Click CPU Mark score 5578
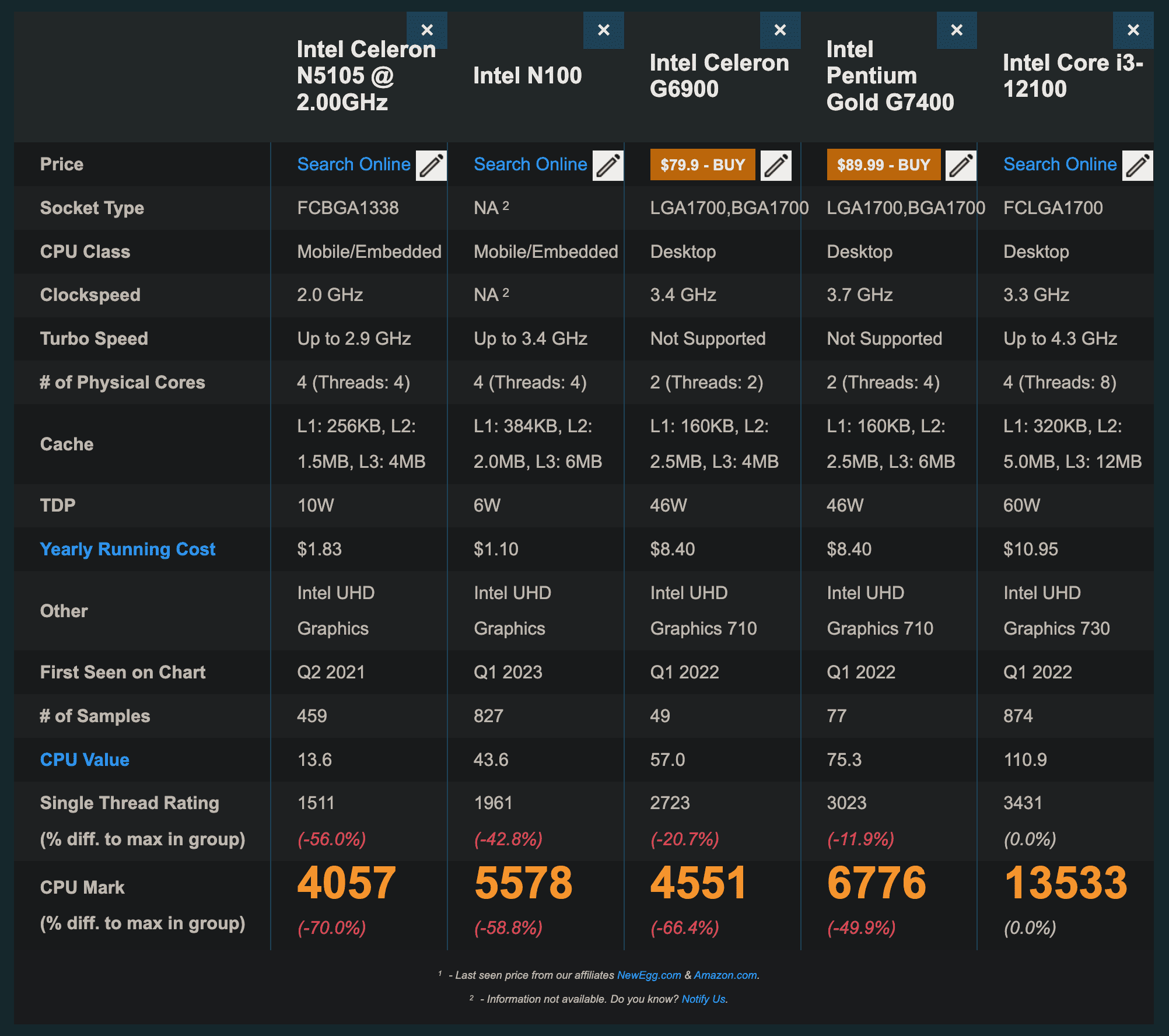1169x1036 pixels. [x=523, y=883]
